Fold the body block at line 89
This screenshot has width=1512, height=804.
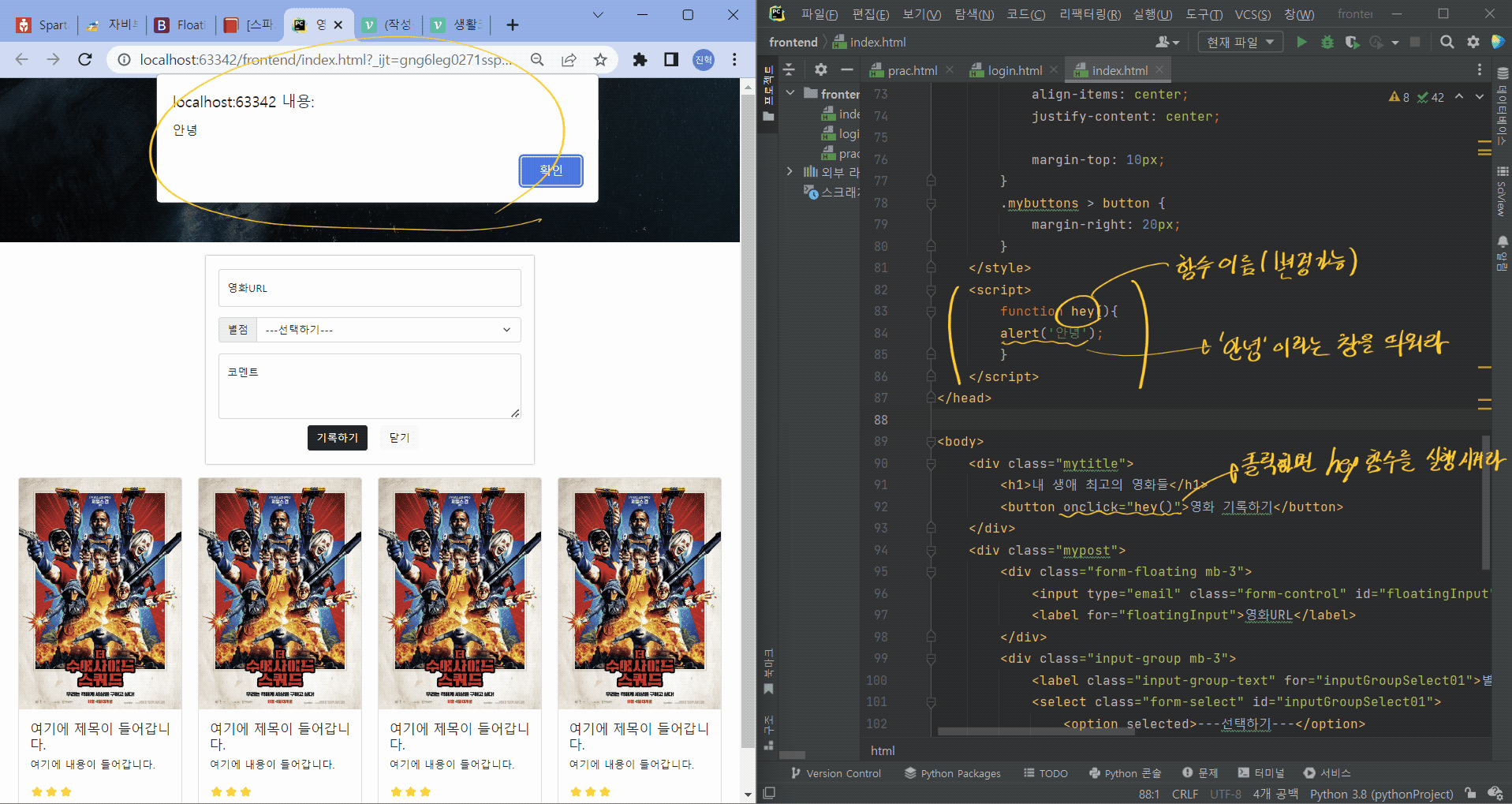pos(931,442)
